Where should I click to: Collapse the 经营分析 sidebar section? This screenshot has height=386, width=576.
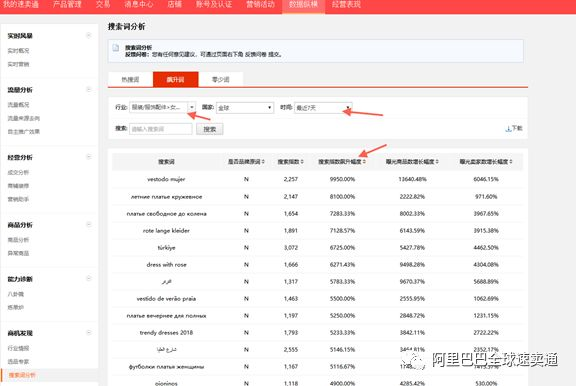tap(89, 157)
